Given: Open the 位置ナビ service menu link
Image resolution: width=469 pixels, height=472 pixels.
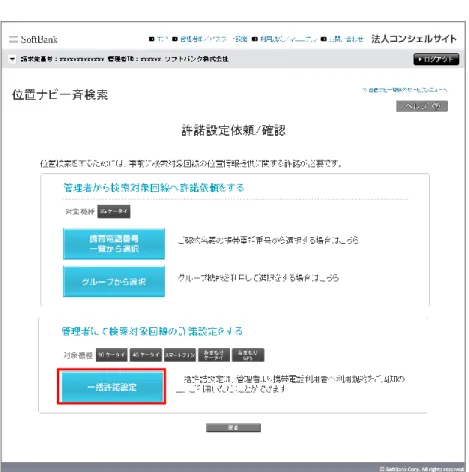Looking at the screenshot, I should [x=405, y=90].
